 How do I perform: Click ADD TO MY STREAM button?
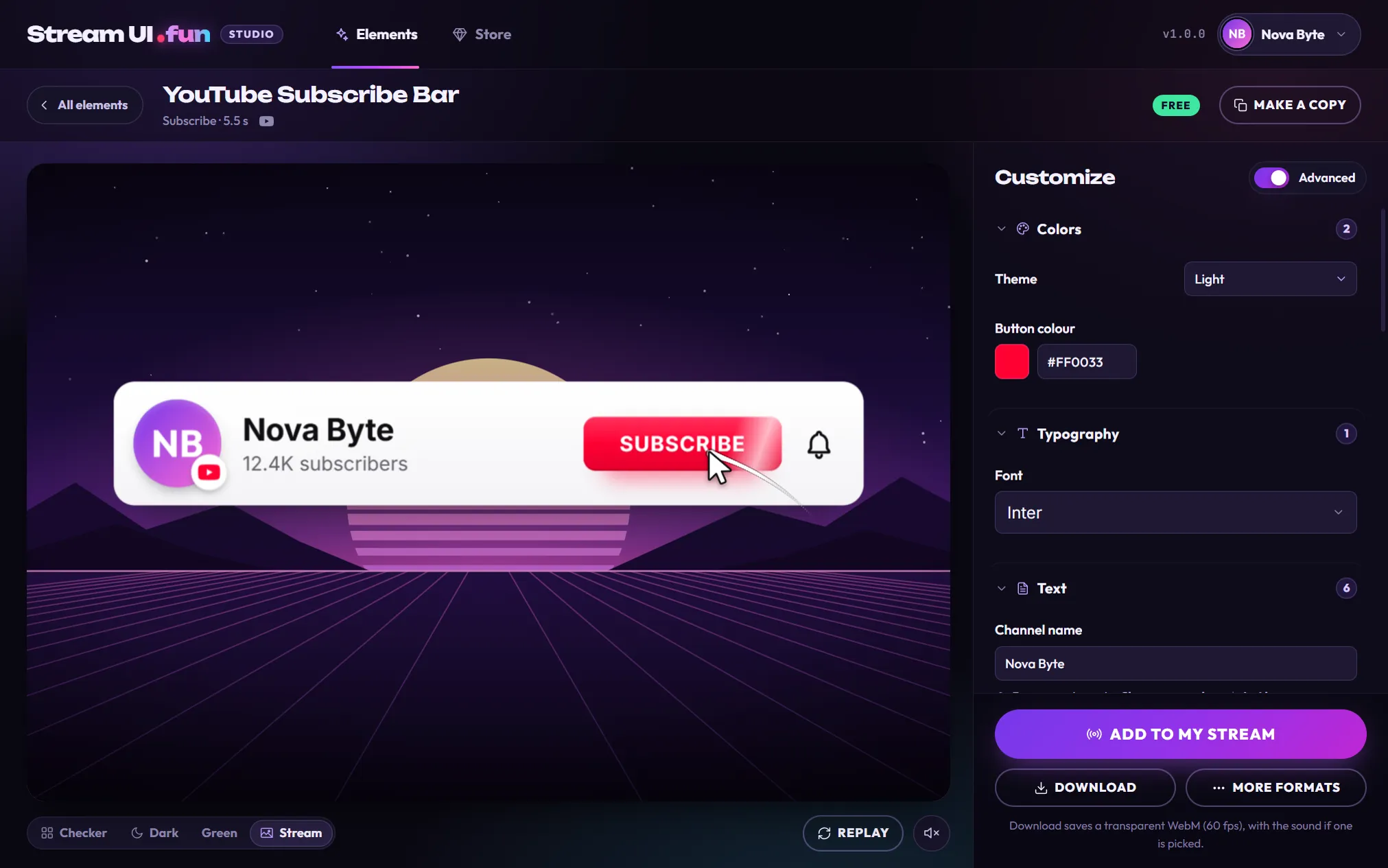click(1180, 734)
